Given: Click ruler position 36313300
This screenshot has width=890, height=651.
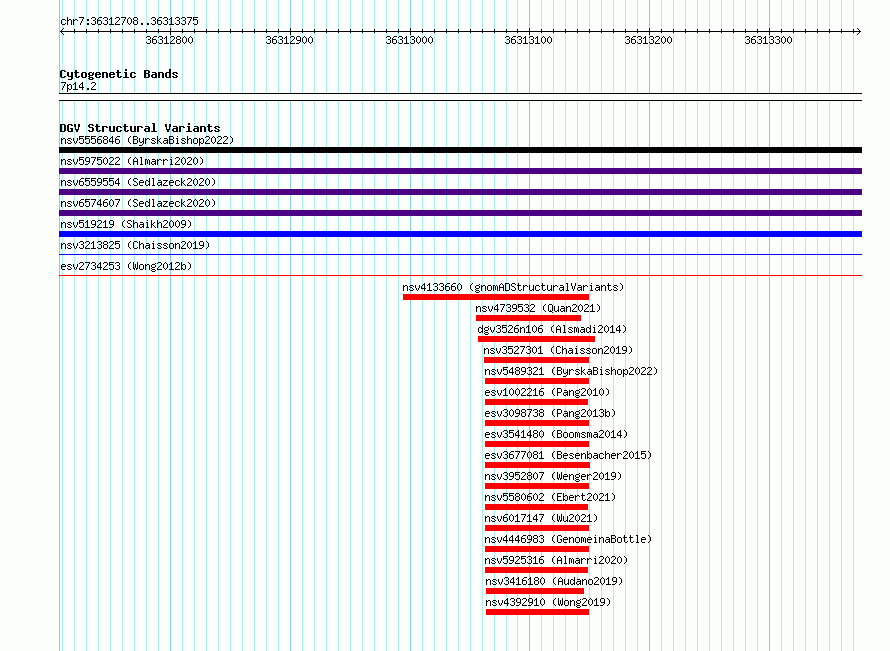Looking at the screenshot, I should (769, 40).
